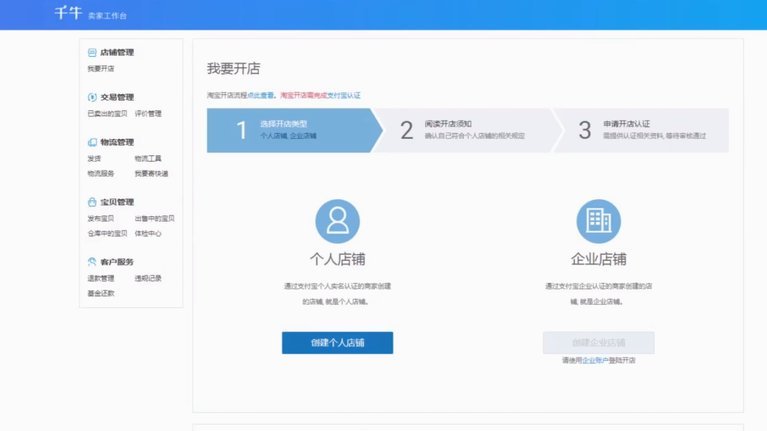
Task: Select 我要寄快递 in the sidebar
Action: [151, 173]
